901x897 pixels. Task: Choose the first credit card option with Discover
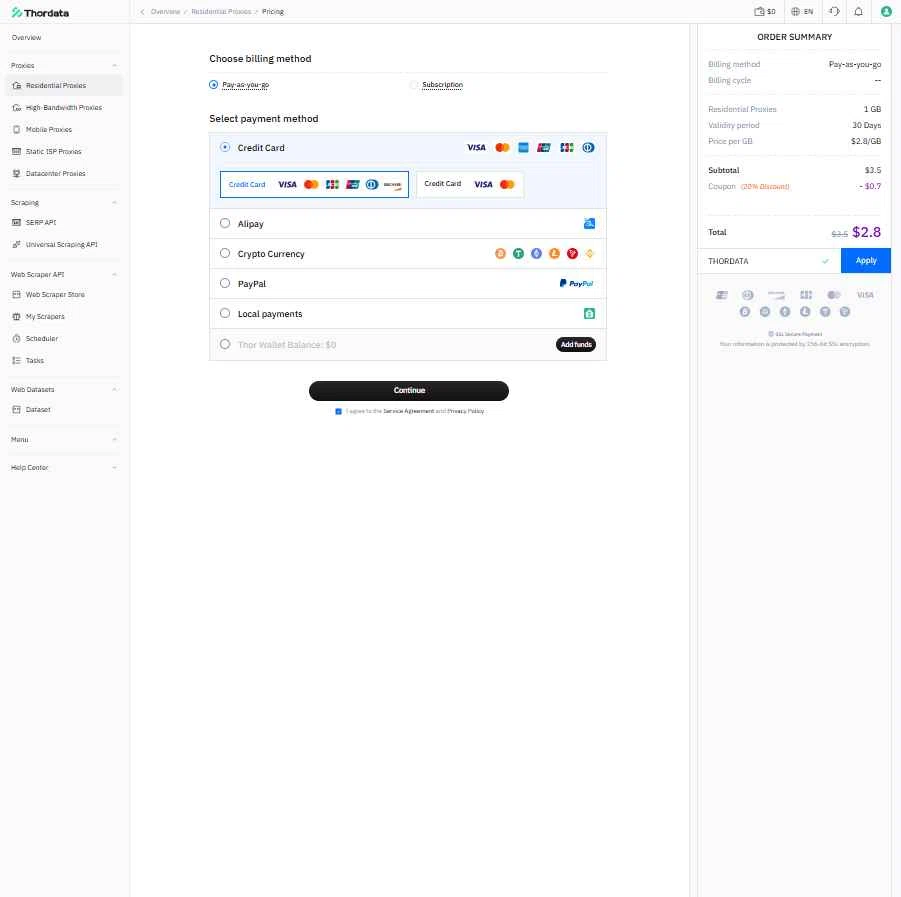pyautogui.click(x=314, y=184)
